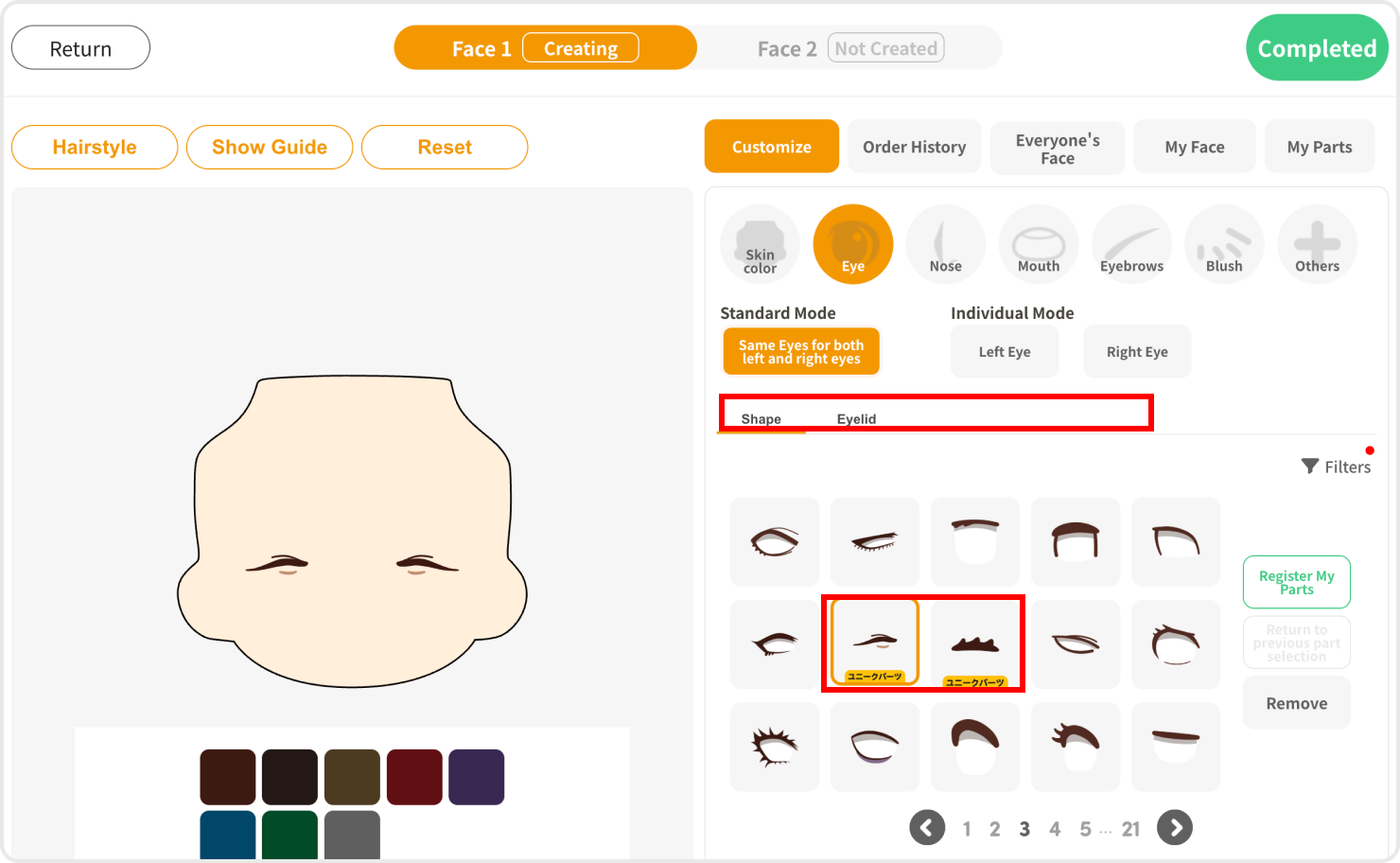Open the Order History tab
This screenshot has height=863, width=1400.
pyautogui.click(x=914, y=147)
